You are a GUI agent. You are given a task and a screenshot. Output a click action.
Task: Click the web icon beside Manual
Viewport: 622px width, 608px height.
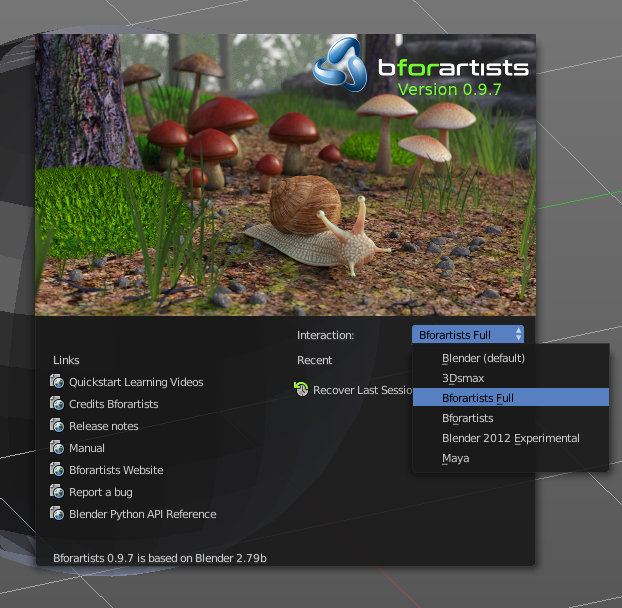pyautogui.click(x=57, y=447)
